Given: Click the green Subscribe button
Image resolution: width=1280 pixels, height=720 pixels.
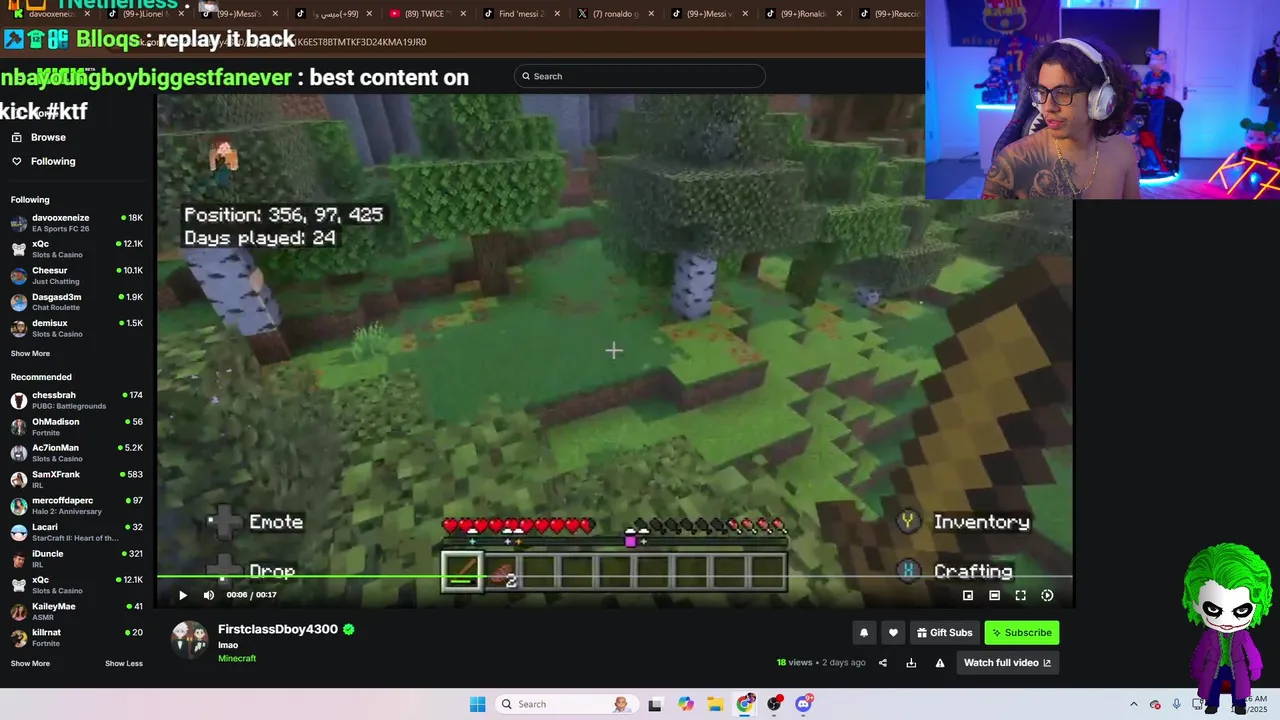Looking at the screenshot, I should click(x=1021, y=633).
